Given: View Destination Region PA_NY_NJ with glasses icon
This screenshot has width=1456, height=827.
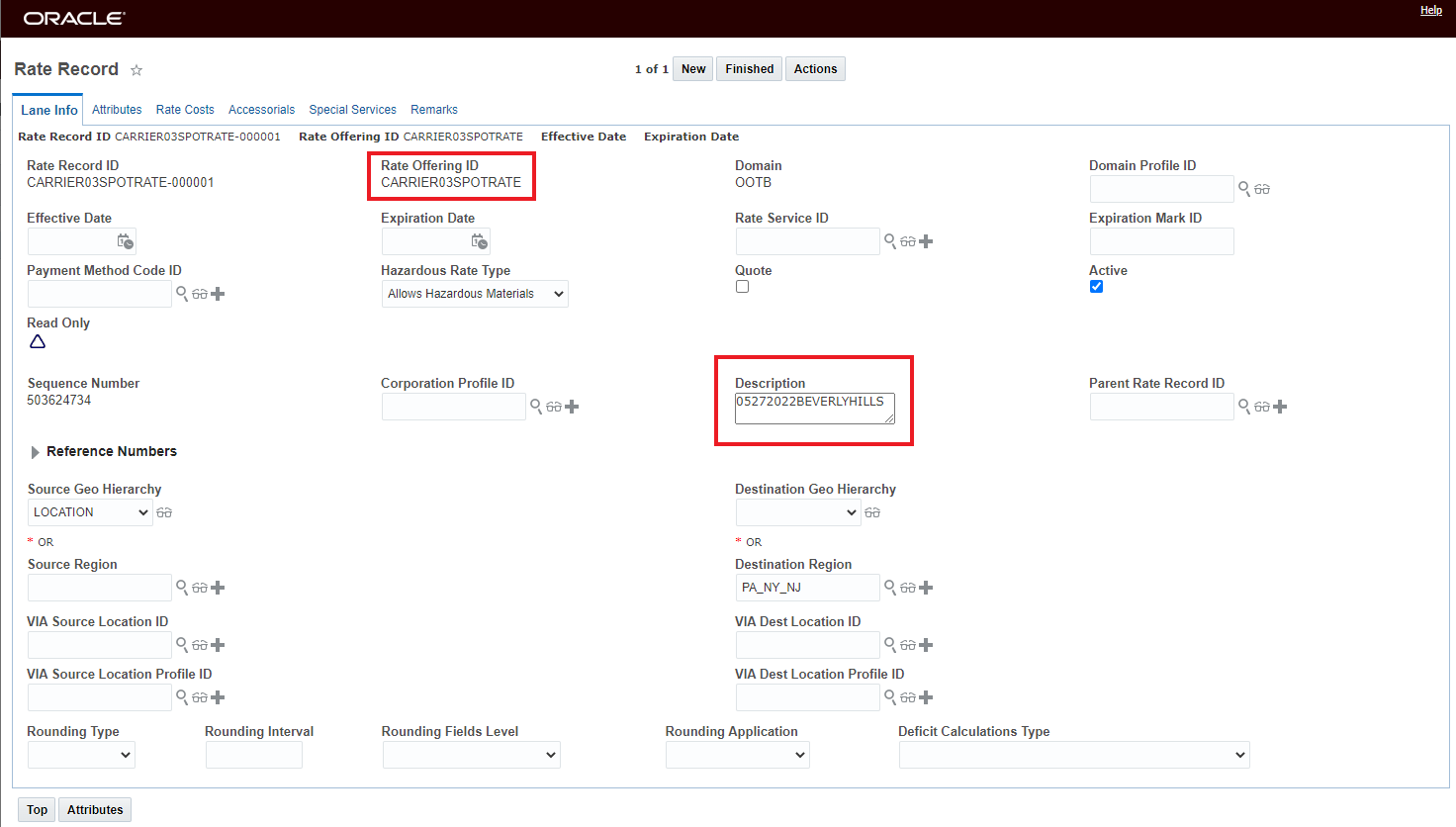Looking at the screenshot, I should pos(908,588).
